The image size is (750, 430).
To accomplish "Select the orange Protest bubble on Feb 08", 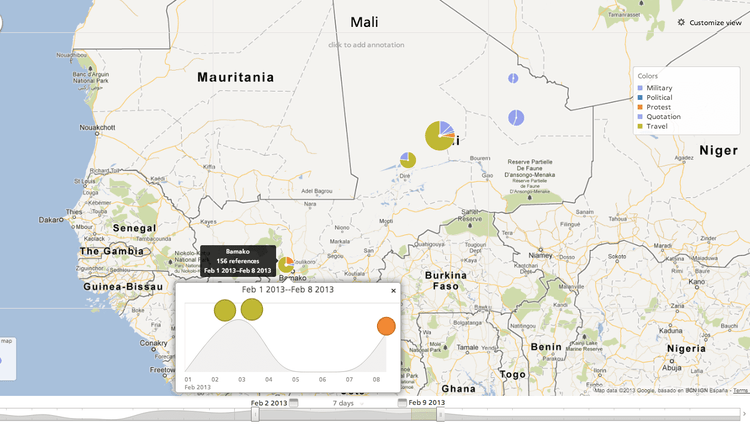I will [x=386, y=326].
